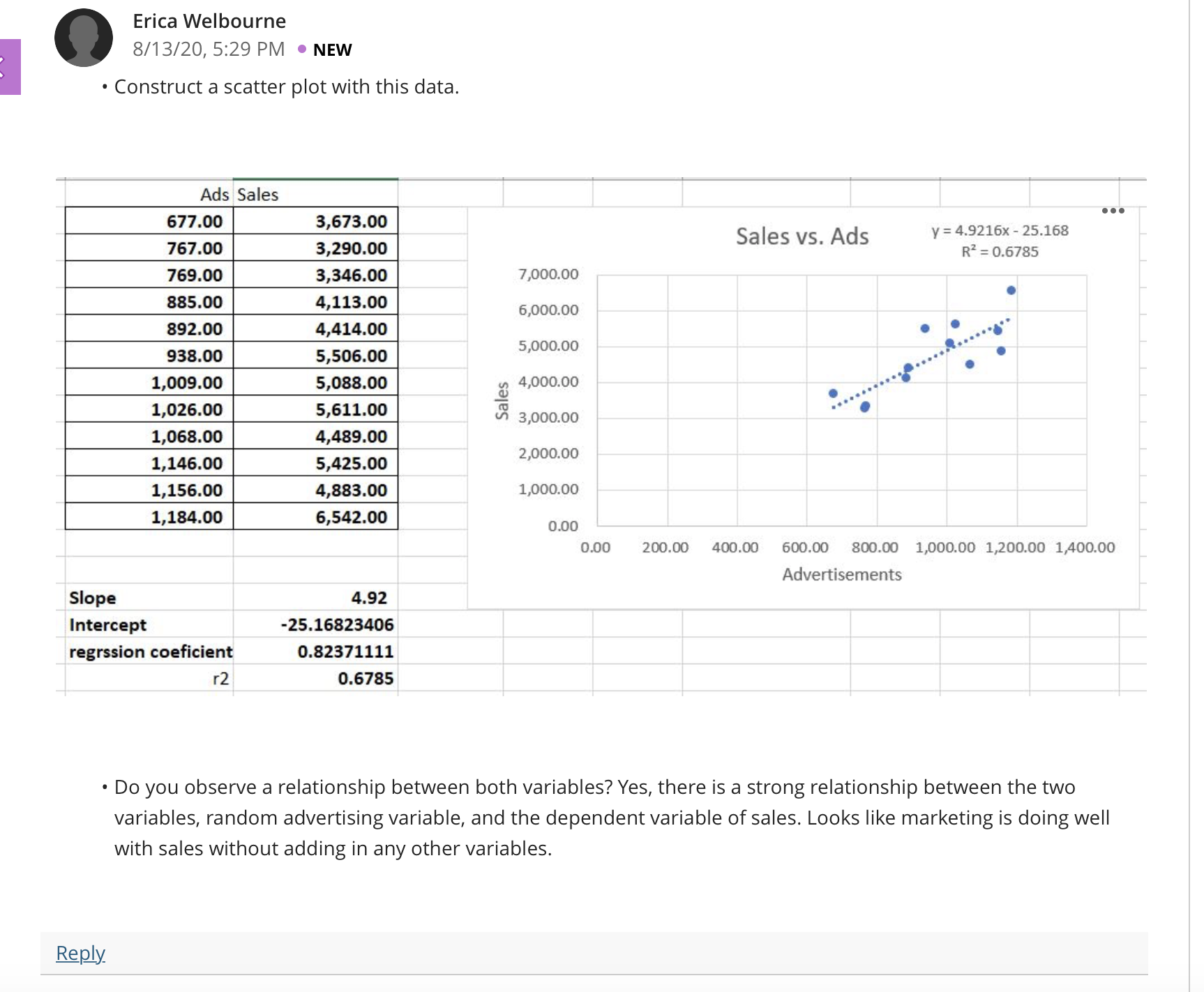Click the cell with 4,414.00
The width and height of the screenshot is (1204, 992).
click(315, 329)
